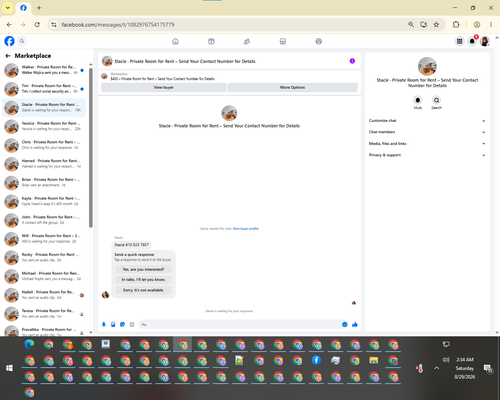The image size is (500, 400).
Task: Choose a sticker icon
Action: tap(122, 324)
